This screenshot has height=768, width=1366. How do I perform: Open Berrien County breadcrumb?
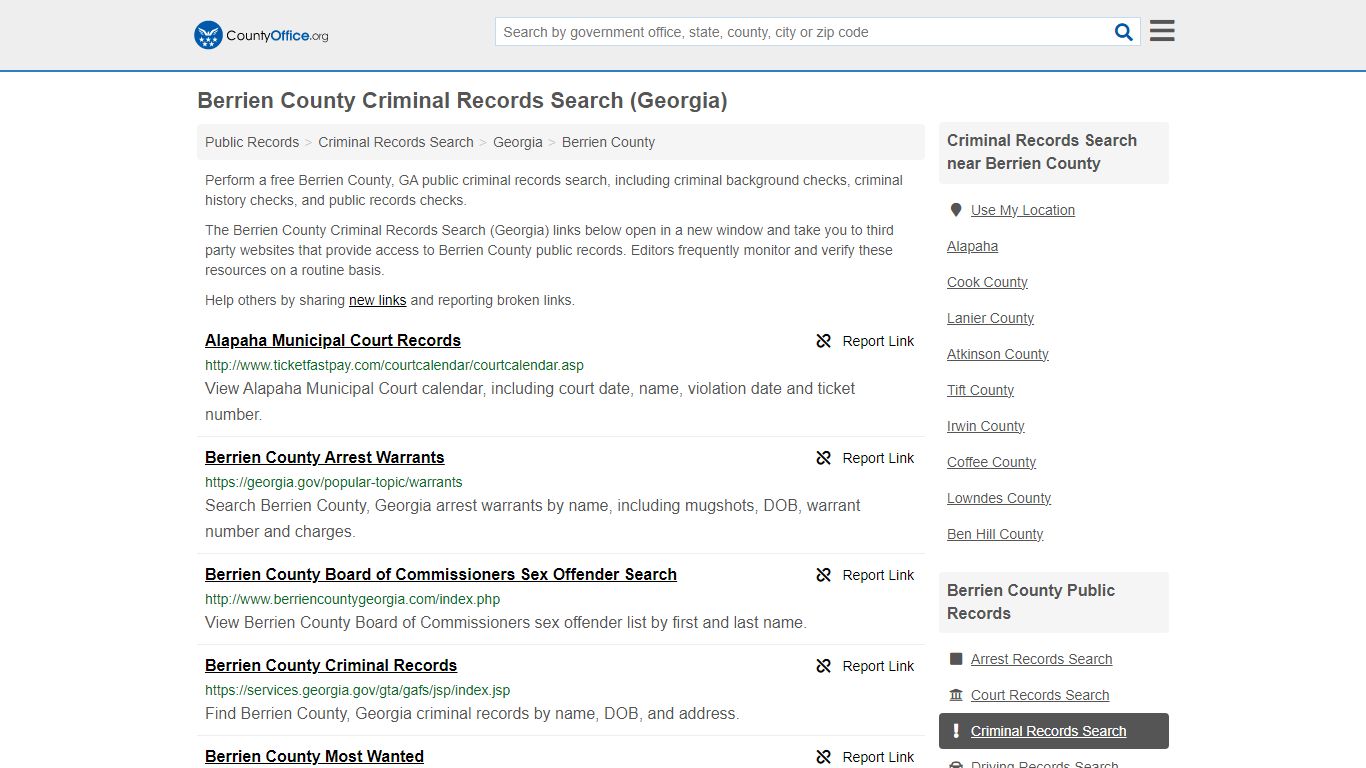coord(608,142)
